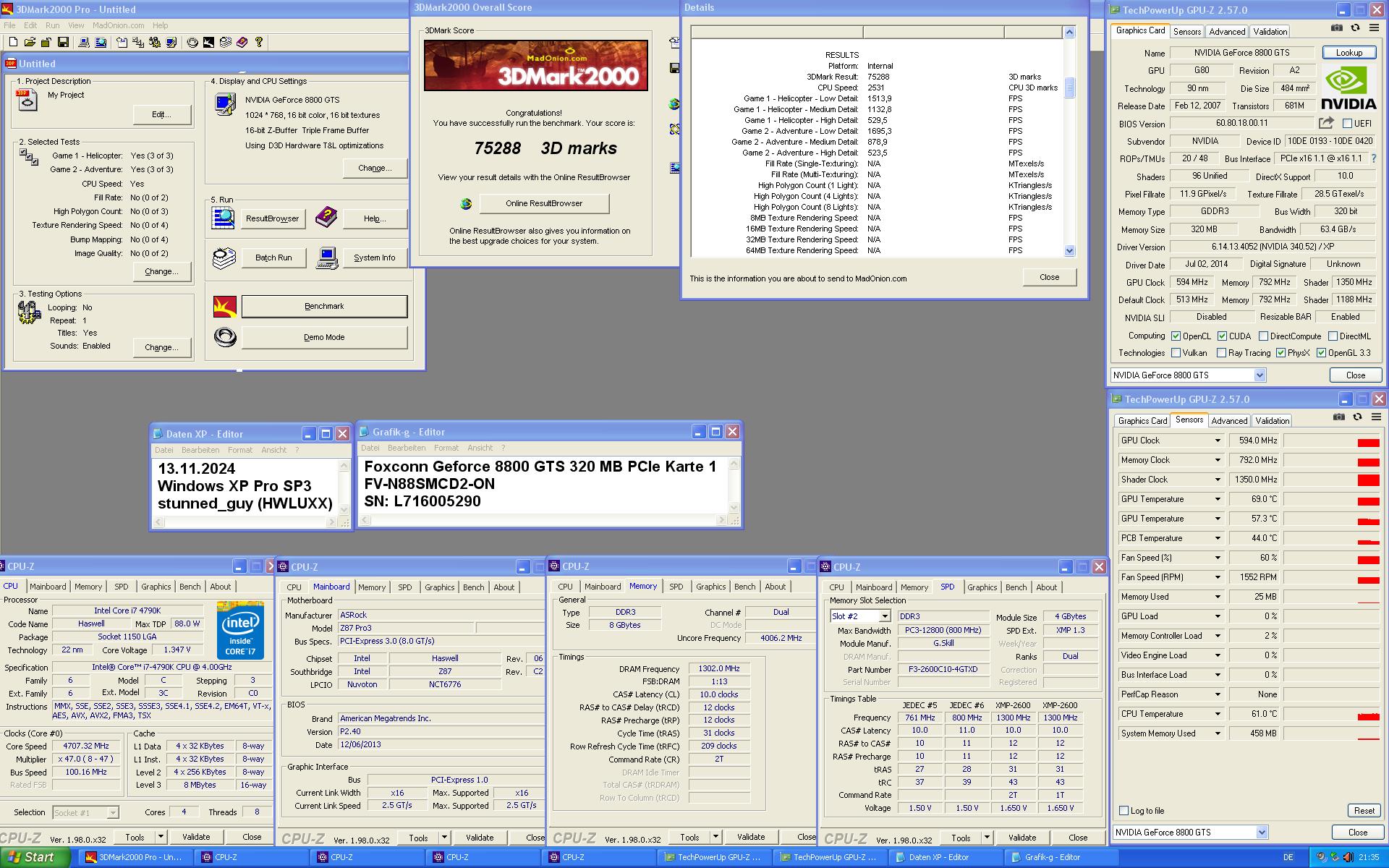Toggle DirectML checkbox in GPU-Z

point(1333,336)
